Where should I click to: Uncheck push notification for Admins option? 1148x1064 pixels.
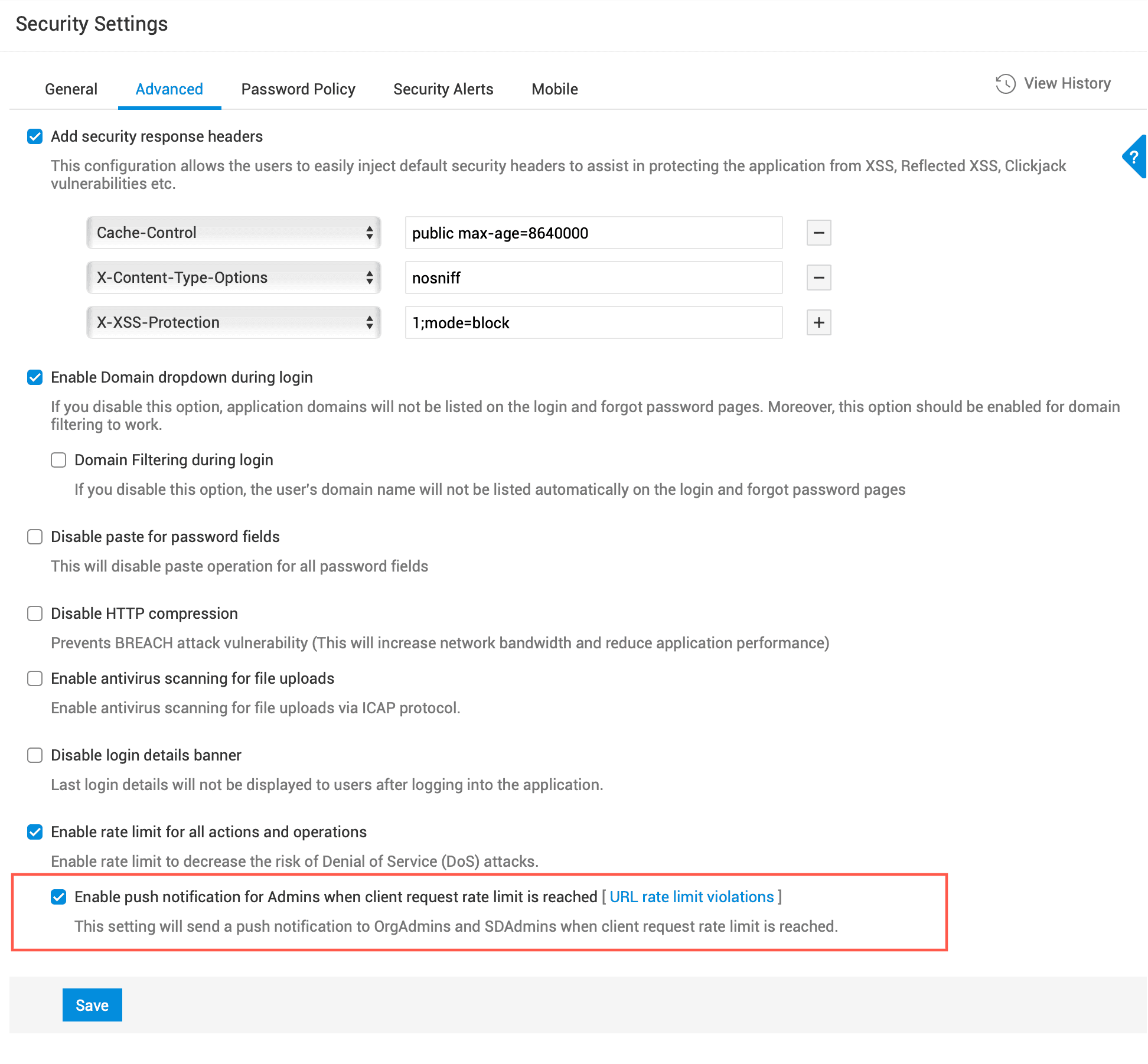coord(58,897)
